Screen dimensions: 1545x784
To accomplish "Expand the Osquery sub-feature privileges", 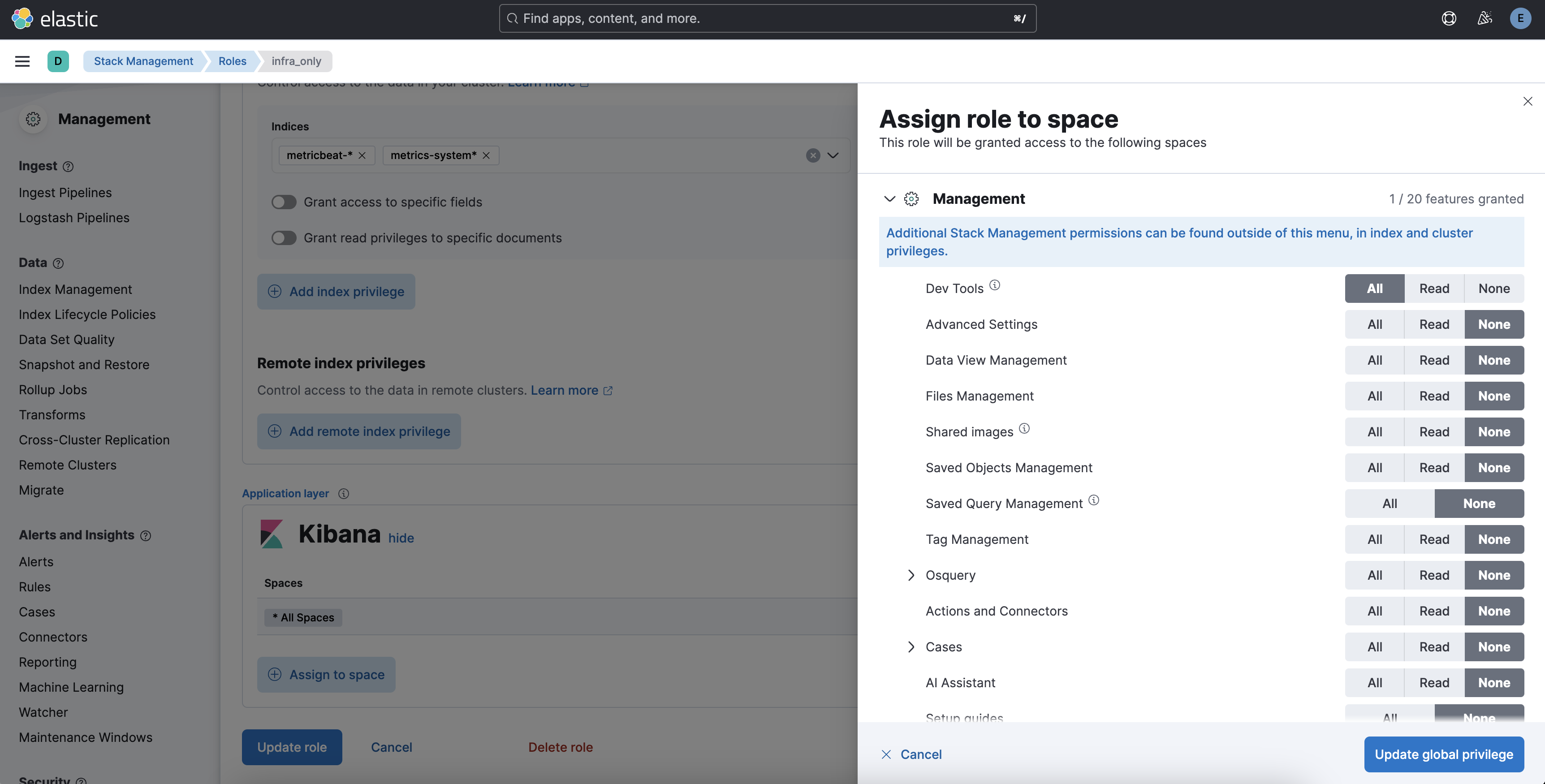I will (911, 575).
